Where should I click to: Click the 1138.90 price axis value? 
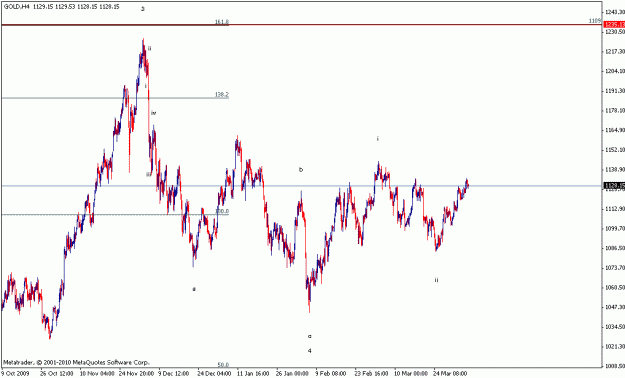coord(615,169)
